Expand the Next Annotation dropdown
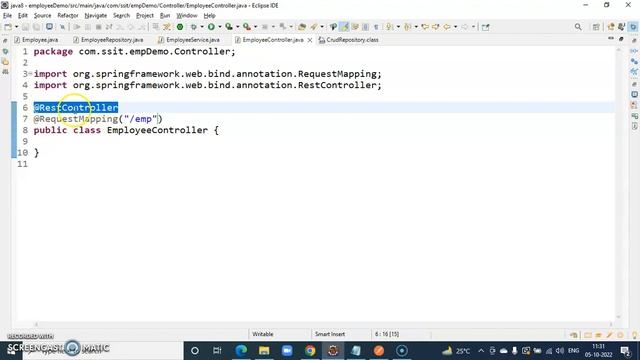The width and height of the screenshot is (640, 360). tap(398, 27)
